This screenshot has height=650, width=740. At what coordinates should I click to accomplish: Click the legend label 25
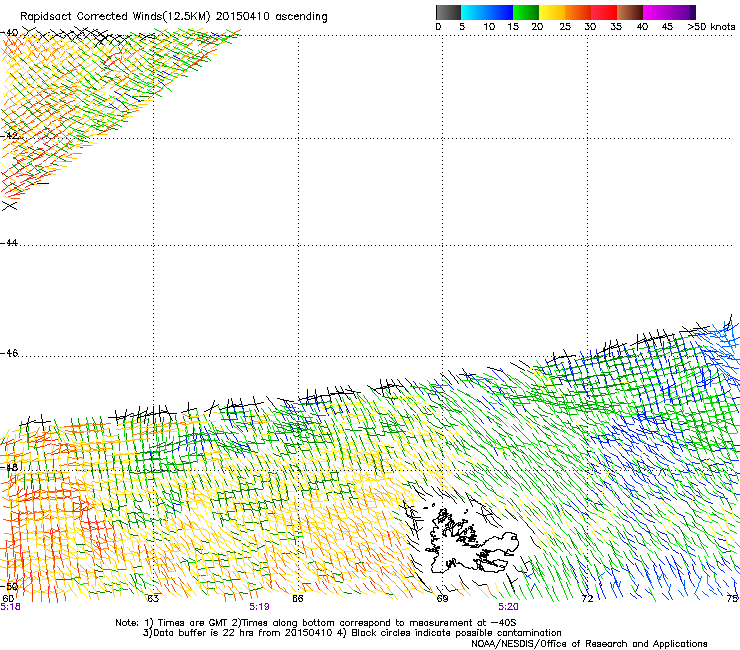pyautogui.click(x=565, y=27)
